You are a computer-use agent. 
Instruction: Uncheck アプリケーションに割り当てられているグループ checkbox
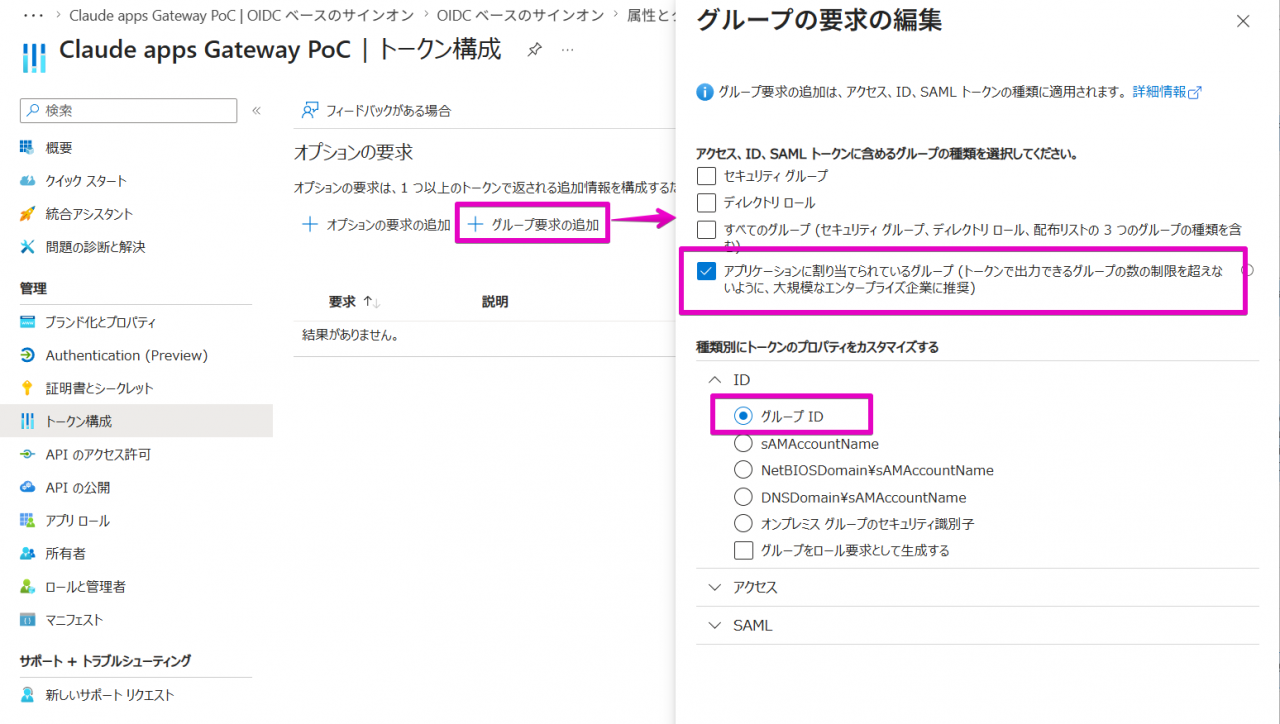point(707,271)
